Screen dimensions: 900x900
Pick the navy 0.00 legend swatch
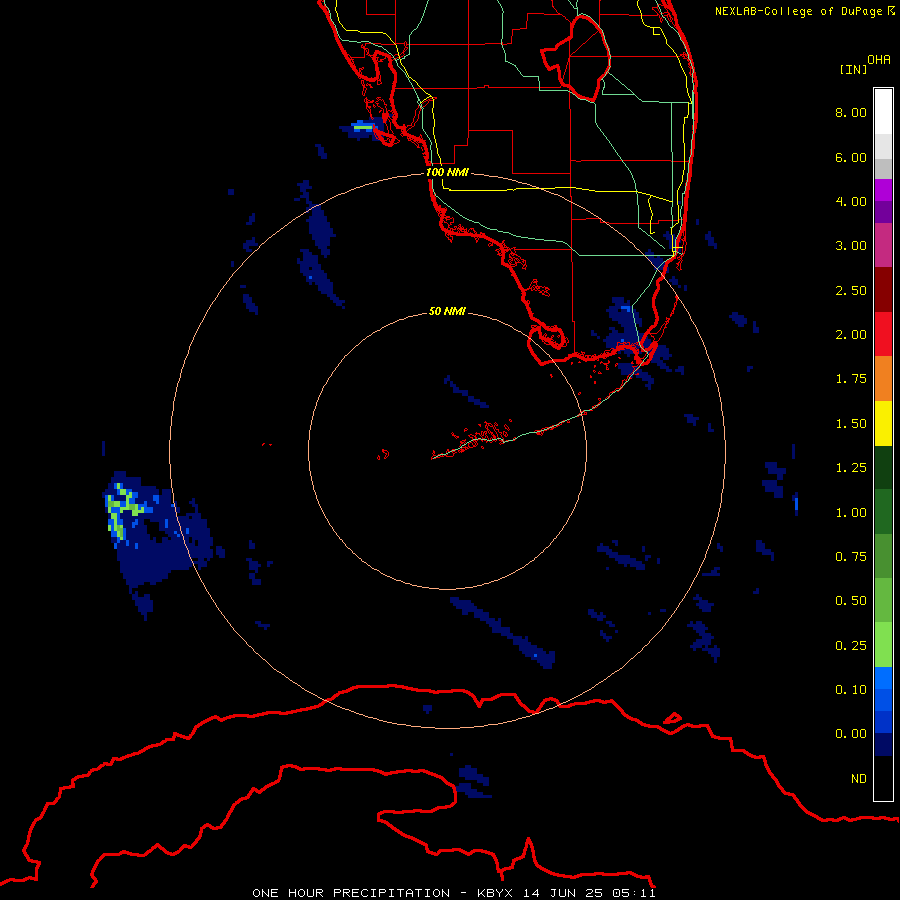[x=883, y=744]
